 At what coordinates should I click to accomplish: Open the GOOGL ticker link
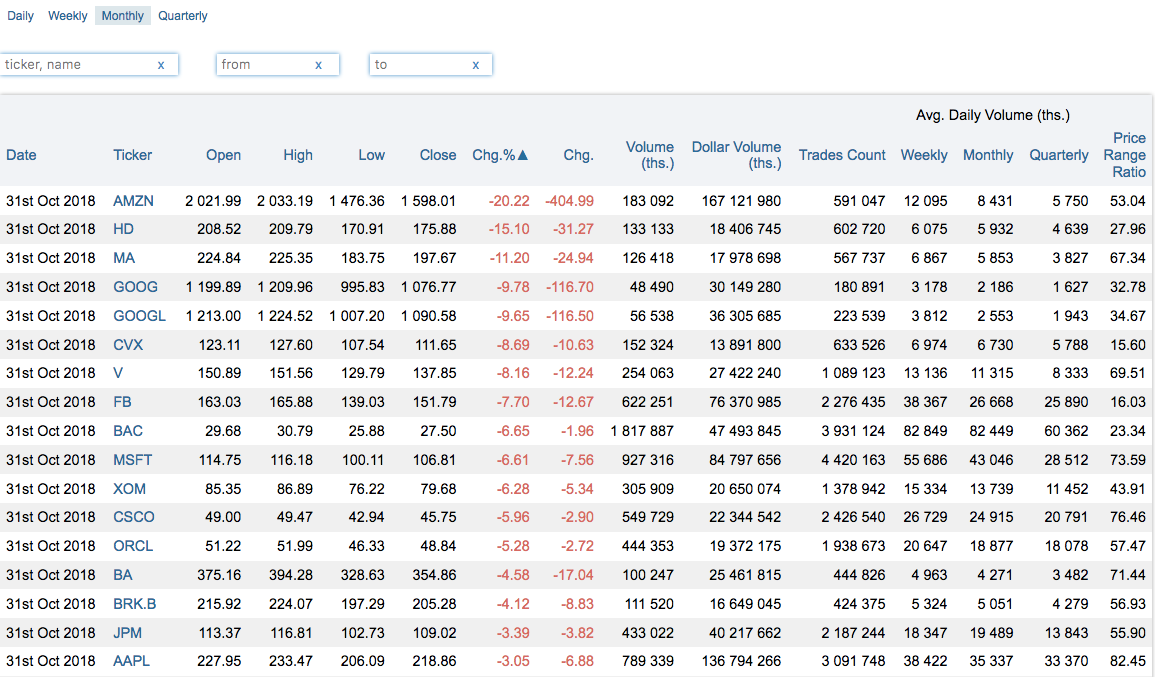click(139, 316)
